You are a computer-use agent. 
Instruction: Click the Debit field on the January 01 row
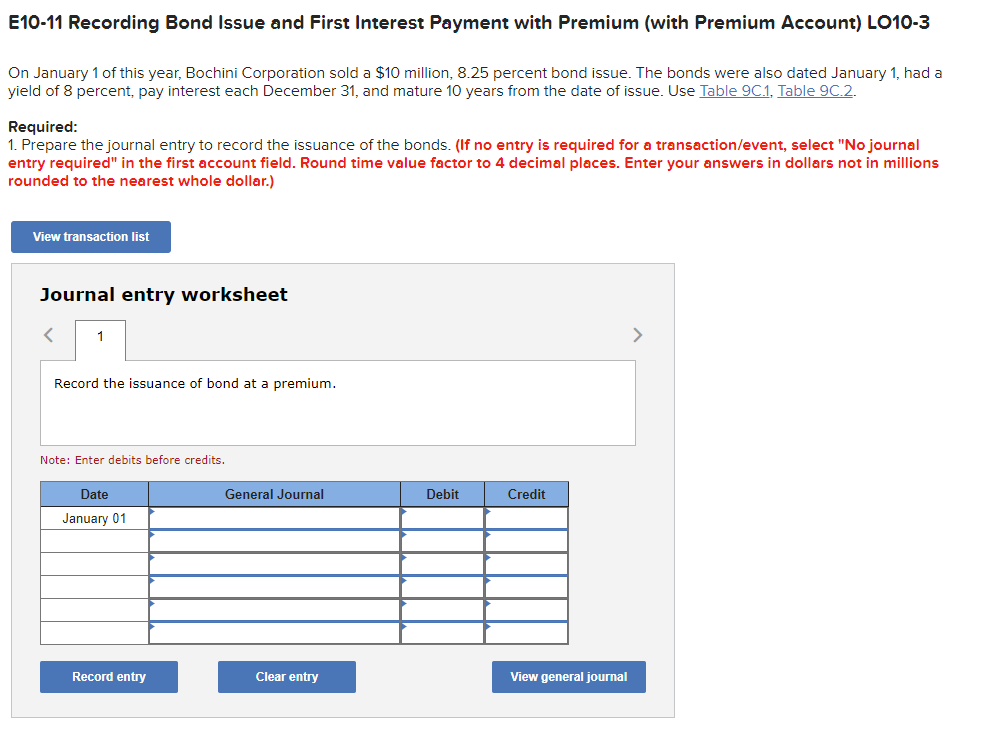pyautogui.click(x=442, y=518)
